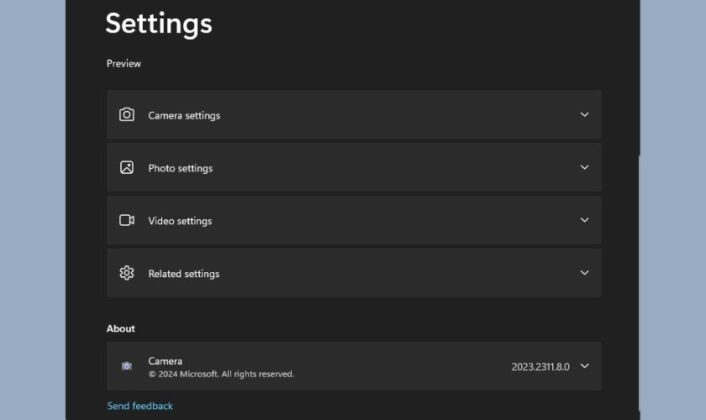Click the Camera app icon under About

point(127,366)
